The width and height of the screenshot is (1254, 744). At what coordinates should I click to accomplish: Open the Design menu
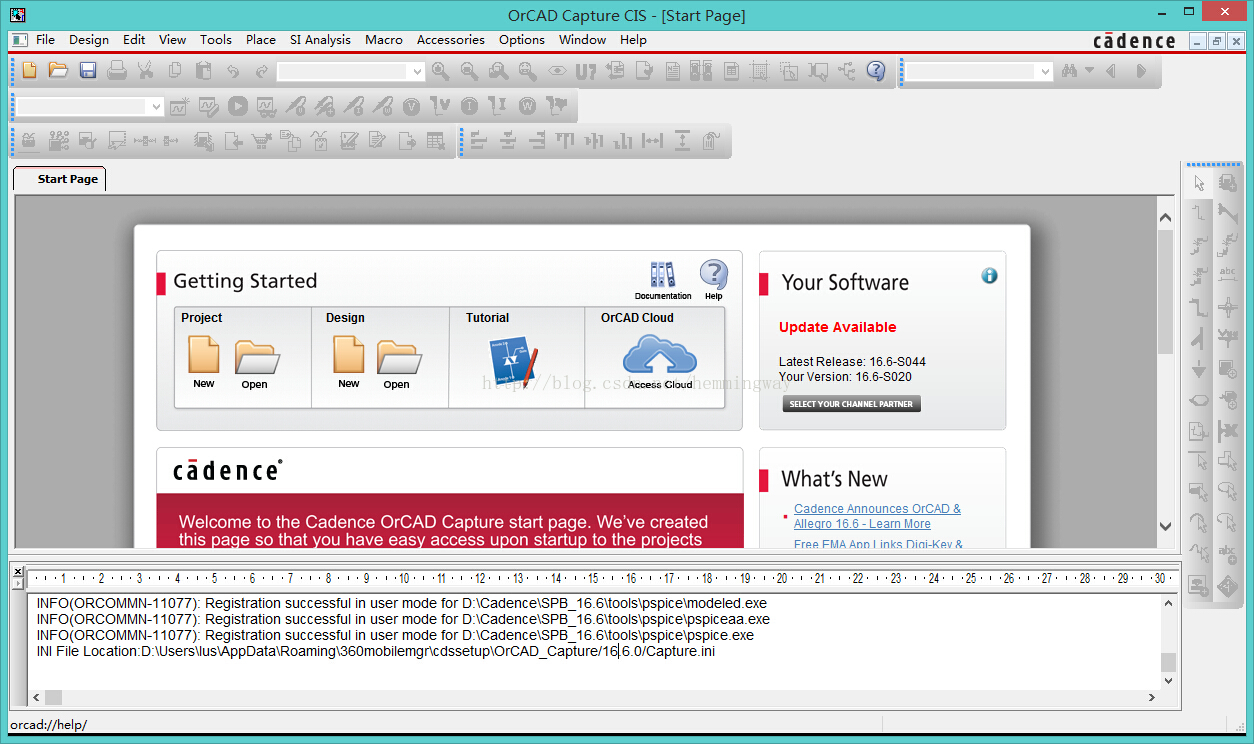89,40
